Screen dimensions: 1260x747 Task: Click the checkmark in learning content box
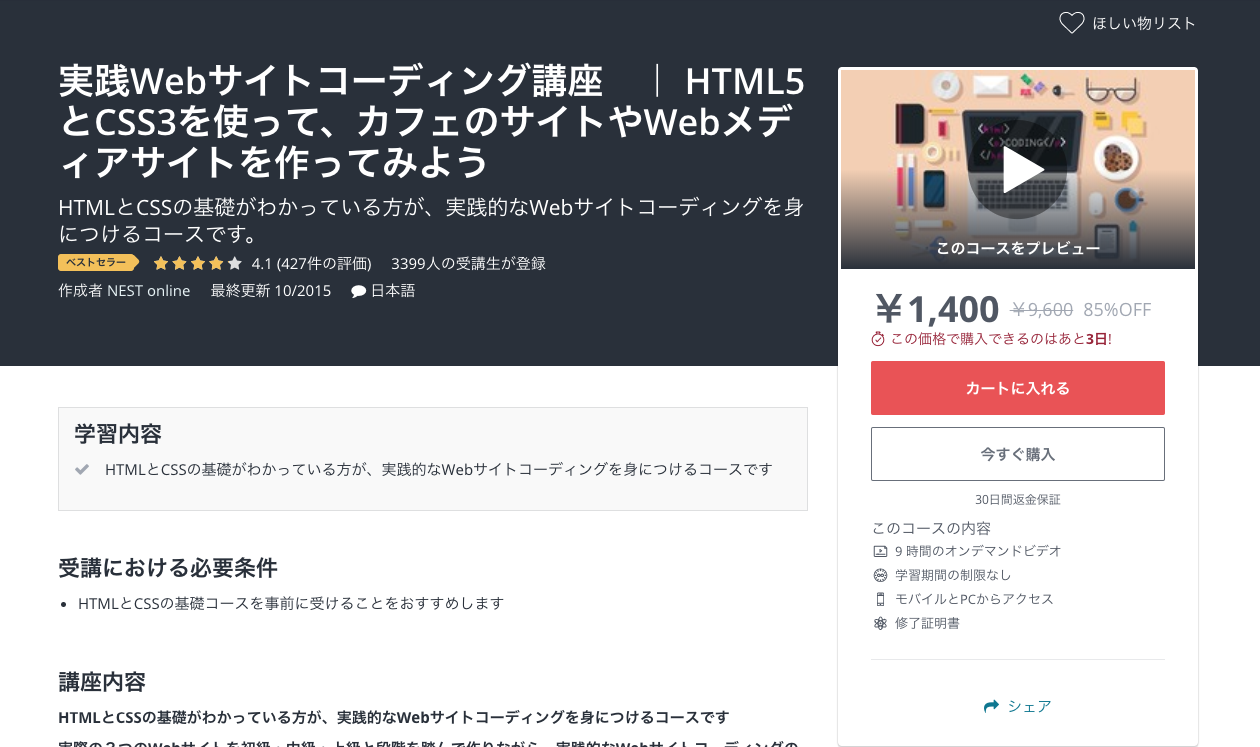tap(82, 469)
